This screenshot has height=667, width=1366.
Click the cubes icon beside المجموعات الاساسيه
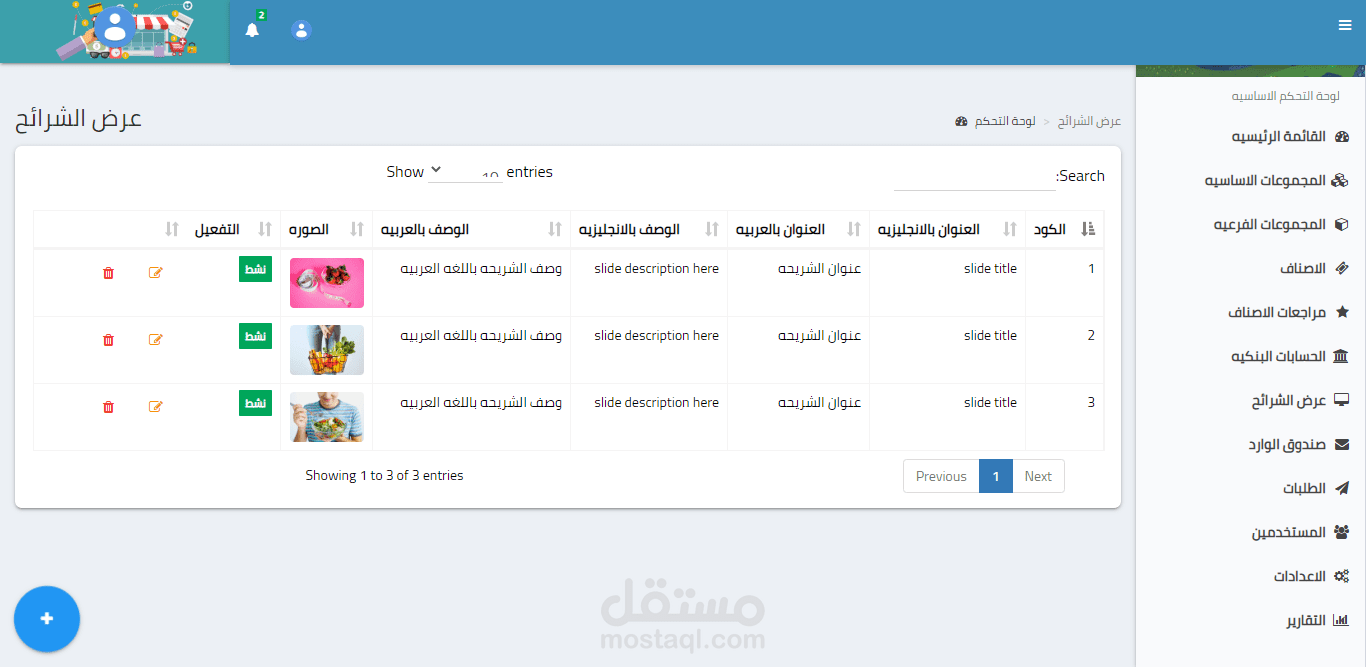pyautogui.click(x=1342, y=181)
